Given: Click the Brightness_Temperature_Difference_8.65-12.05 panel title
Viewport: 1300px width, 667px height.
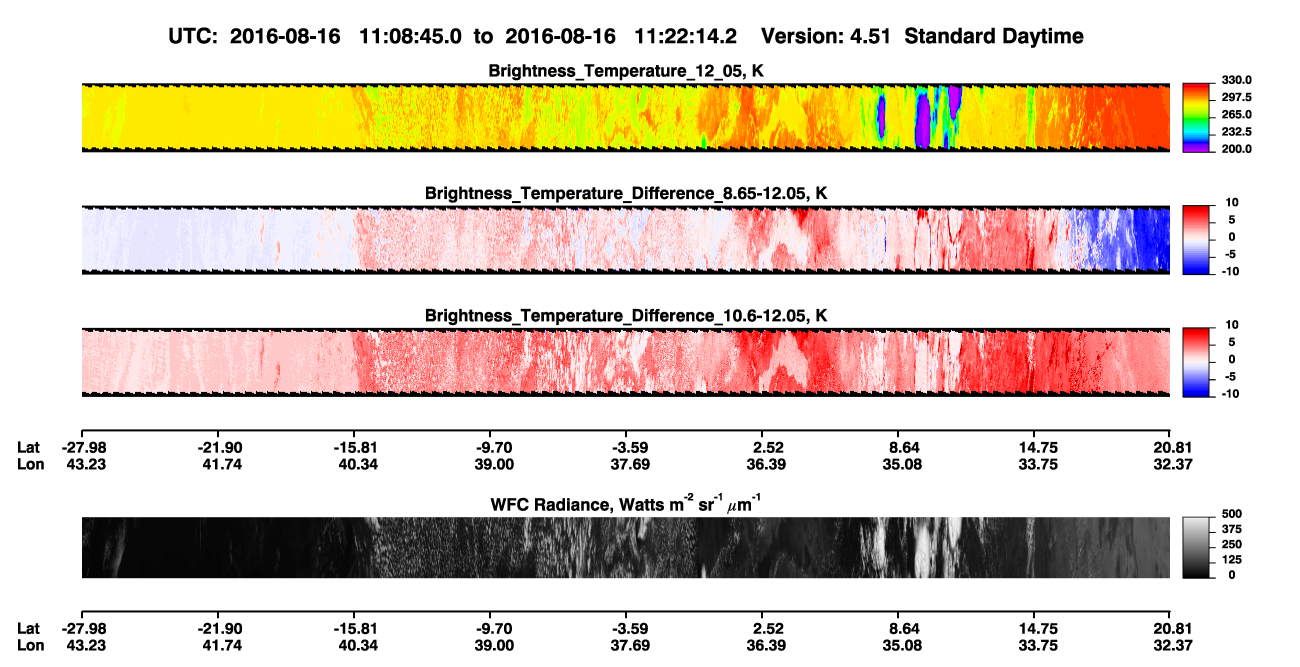Looking at the screenshot, I should (x=626, y=193).
